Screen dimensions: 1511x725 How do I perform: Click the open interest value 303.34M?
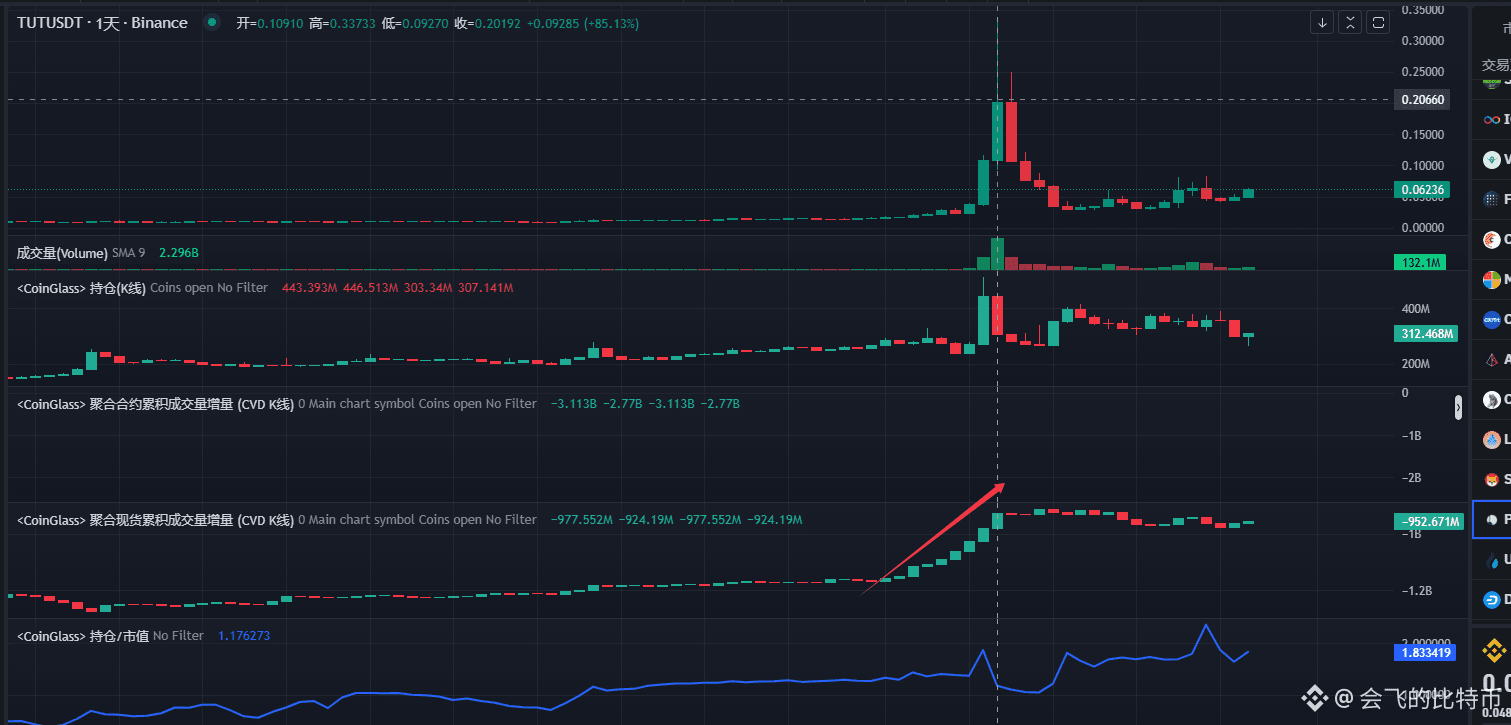coord(429,288)
